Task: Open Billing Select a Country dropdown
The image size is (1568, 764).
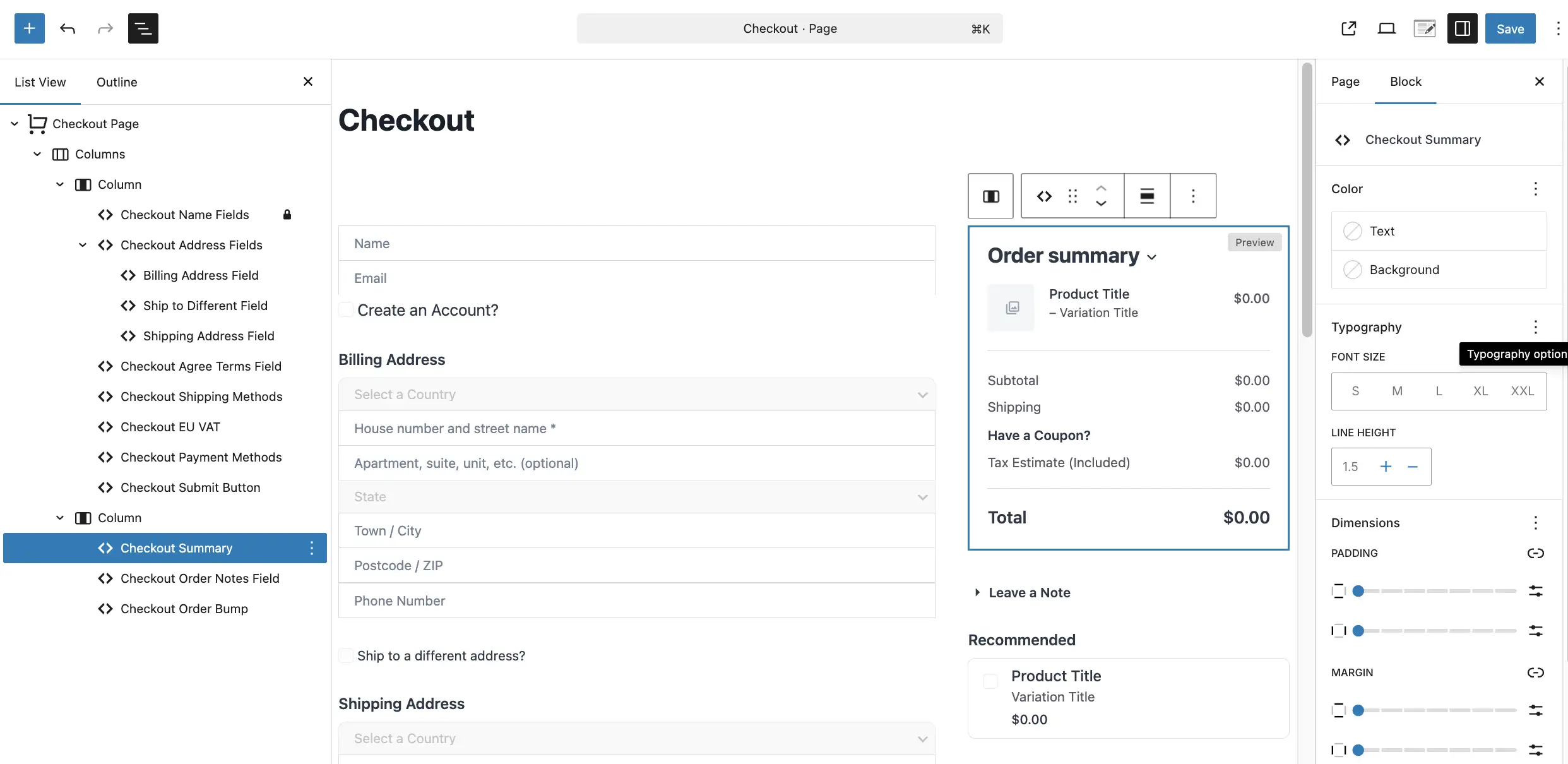Action: pyautogui.click(x=636, y=395)
